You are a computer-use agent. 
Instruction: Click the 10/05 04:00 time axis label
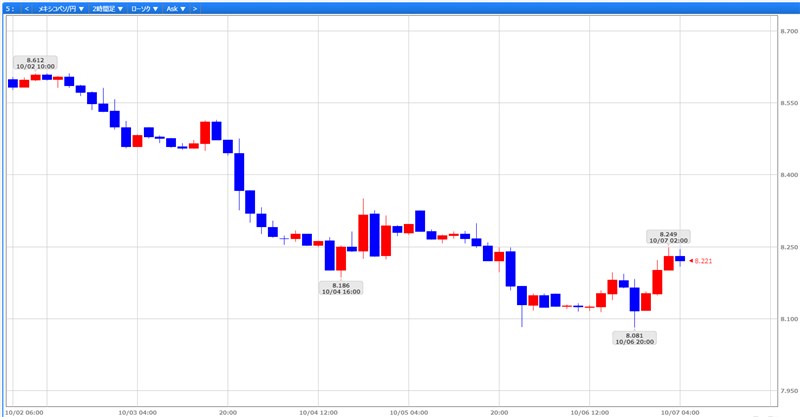point(408,411)
